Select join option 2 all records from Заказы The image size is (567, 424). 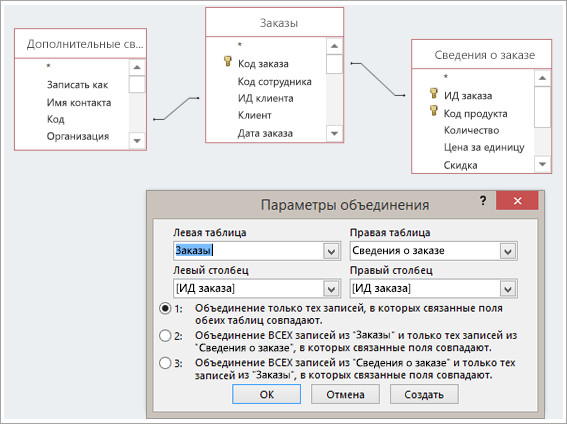tap(165, 336)
